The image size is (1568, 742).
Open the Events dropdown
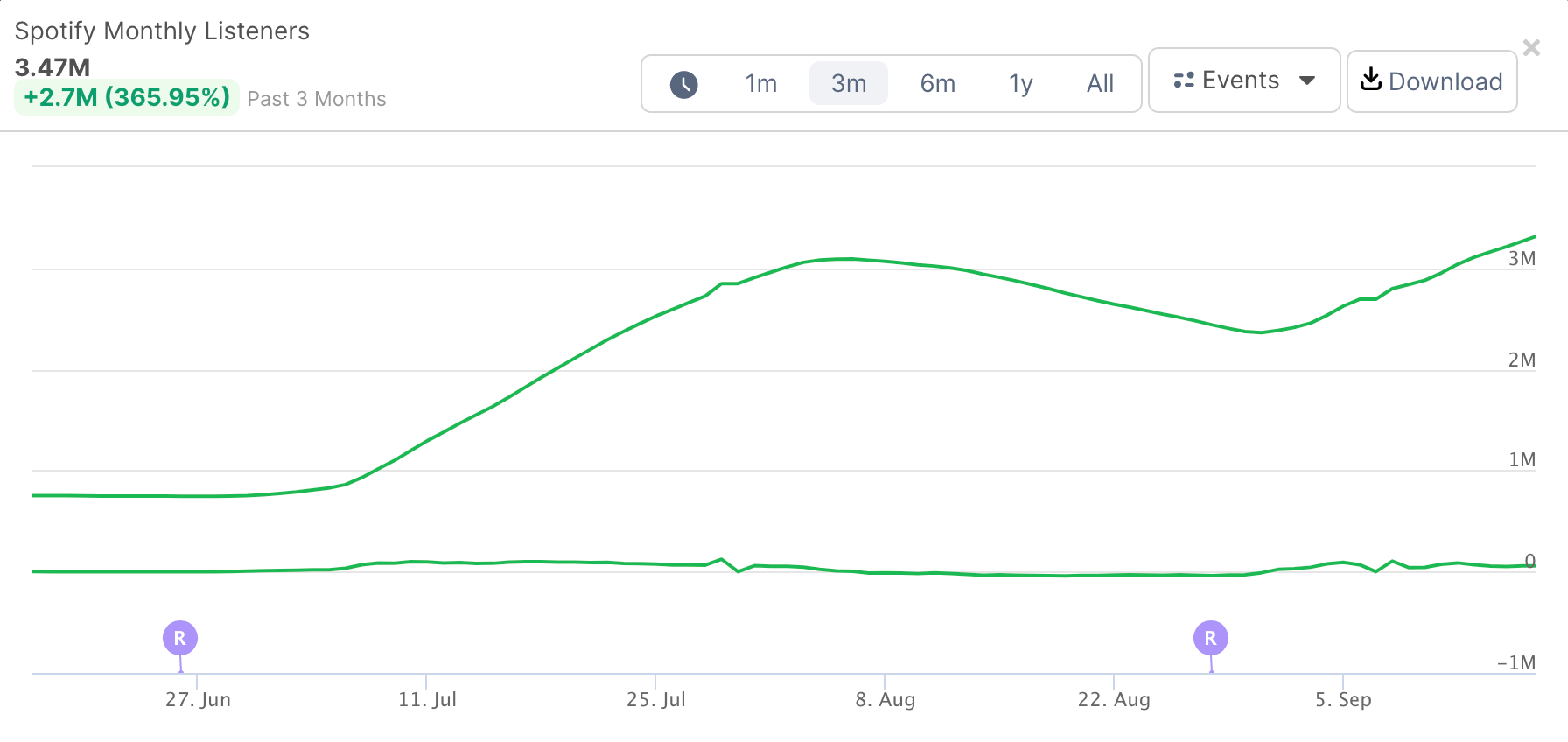coord(1243,80)
